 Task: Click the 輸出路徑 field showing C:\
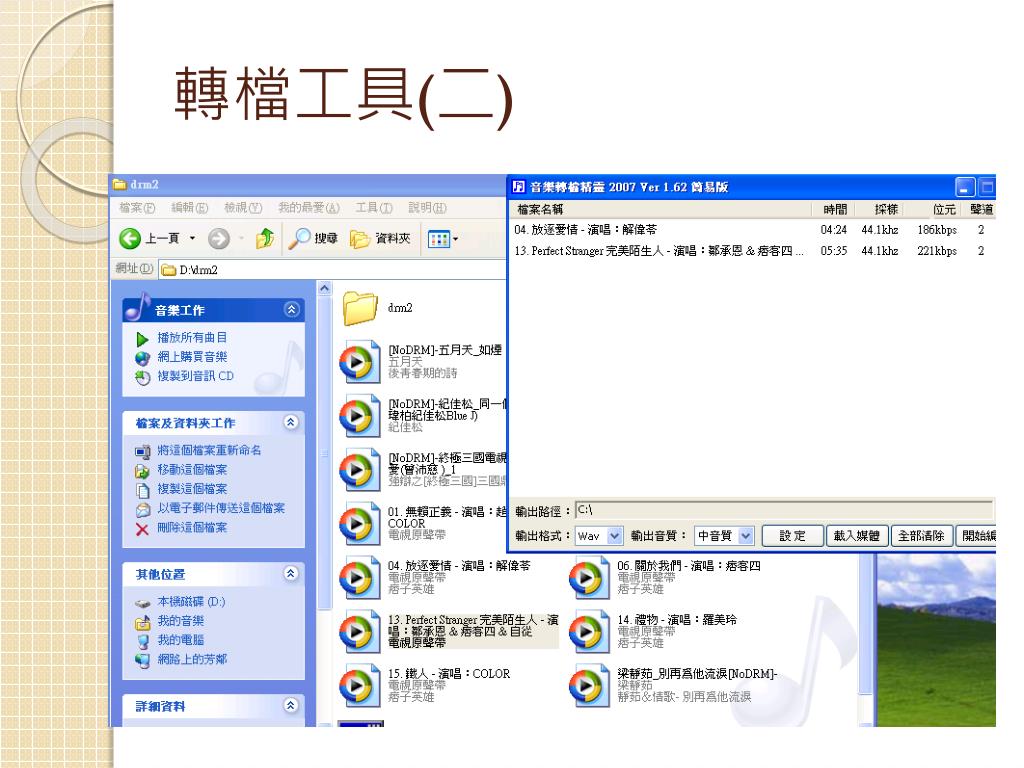[x=784, y=510]
